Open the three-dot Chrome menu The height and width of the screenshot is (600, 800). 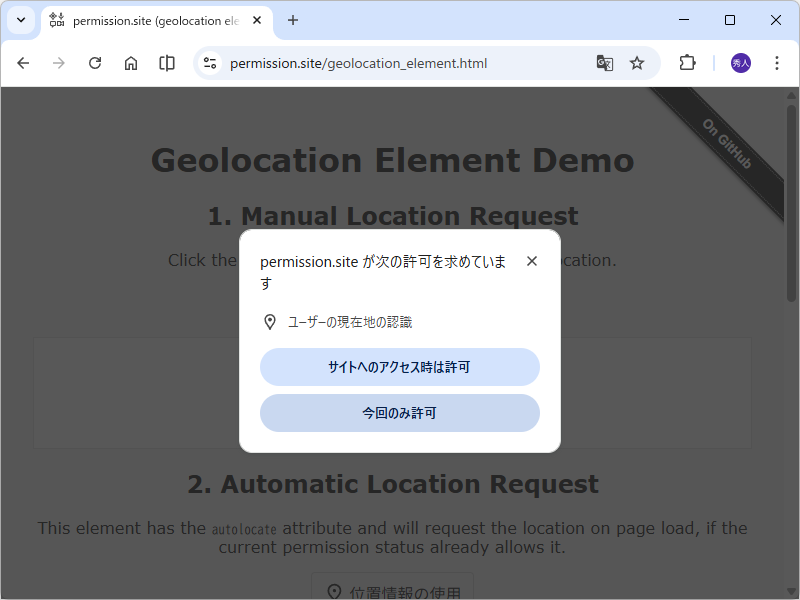(x=777, y=62)
